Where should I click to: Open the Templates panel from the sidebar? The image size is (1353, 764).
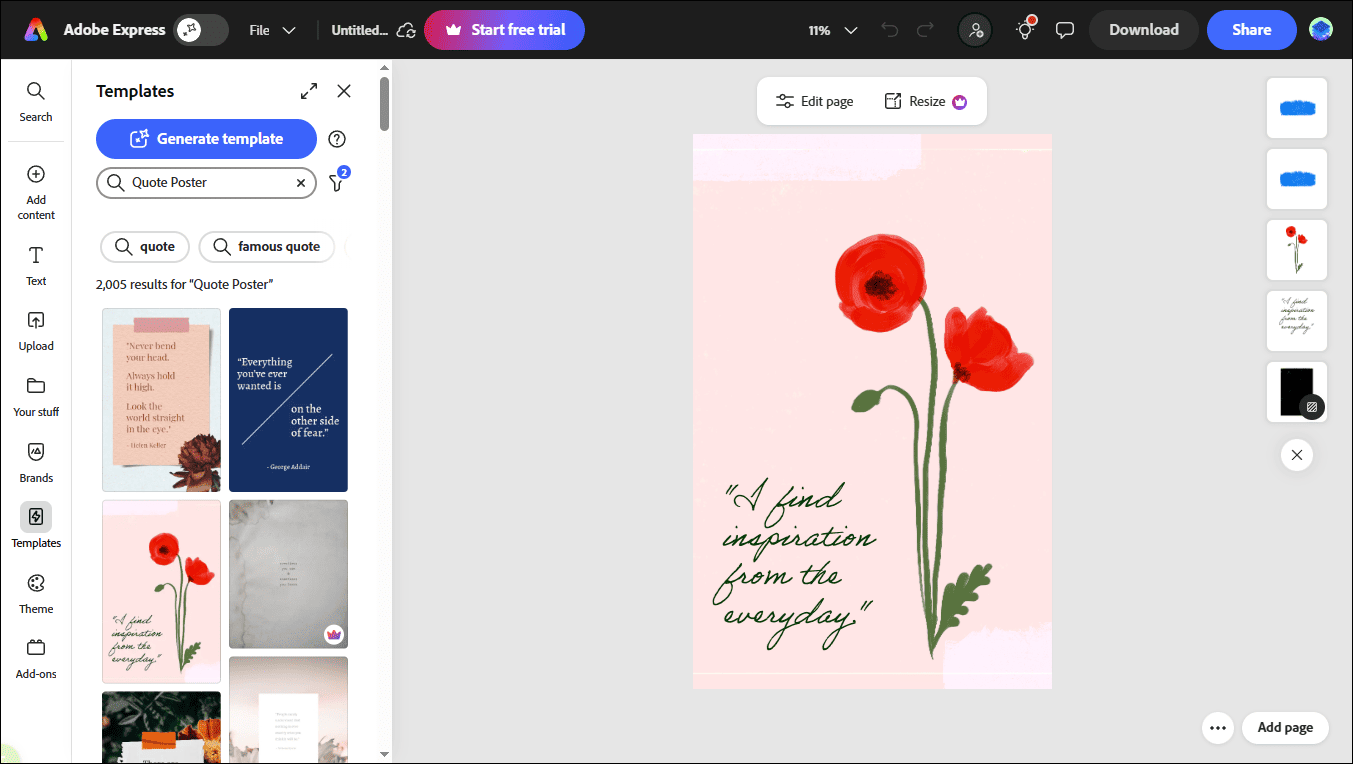(x=36, y=528)
